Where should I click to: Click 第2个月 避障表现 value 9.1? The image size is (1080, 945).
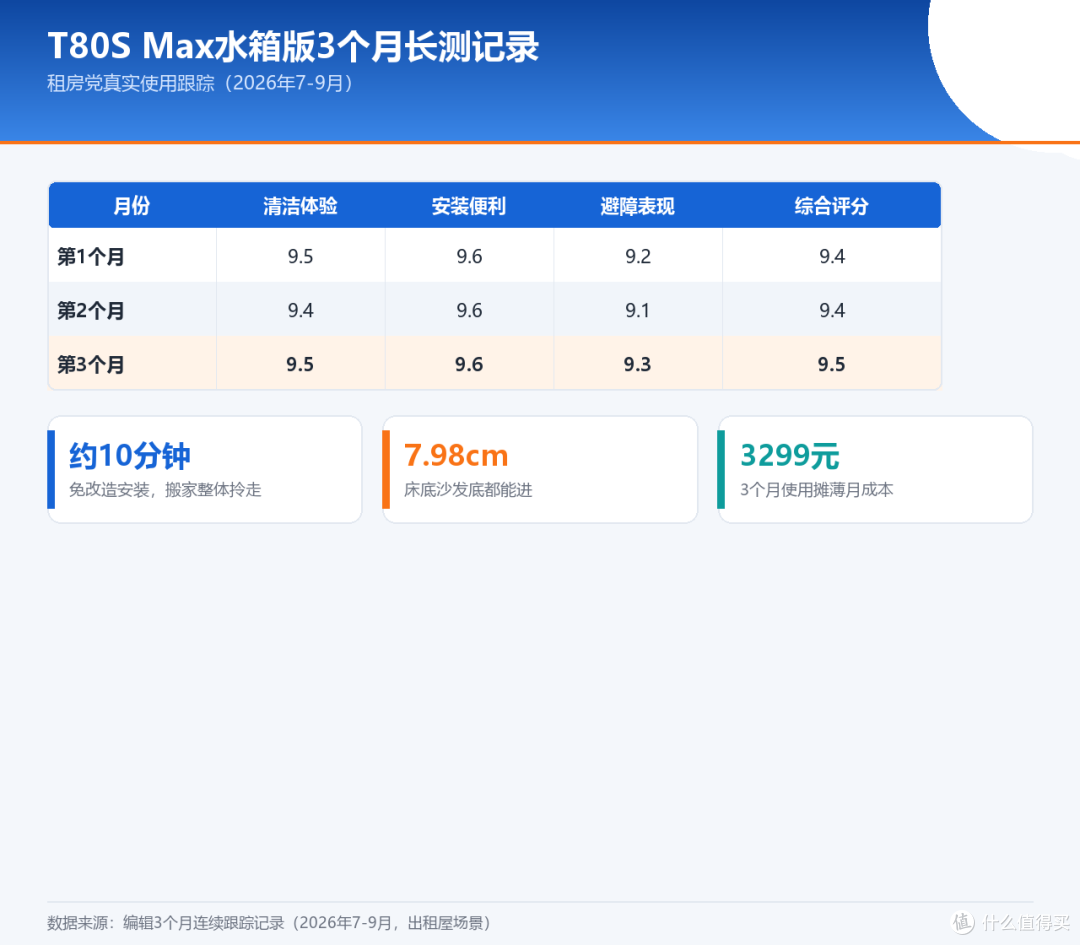click(638, 311)
